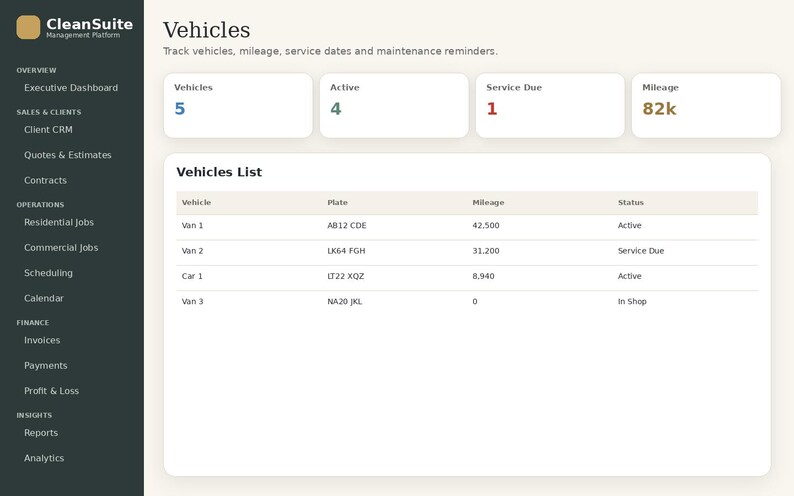Image resolution: width=794 pixels, height=496 pixels.
Task: Click the CleanSuite logo icon
Action: point(28,27)
